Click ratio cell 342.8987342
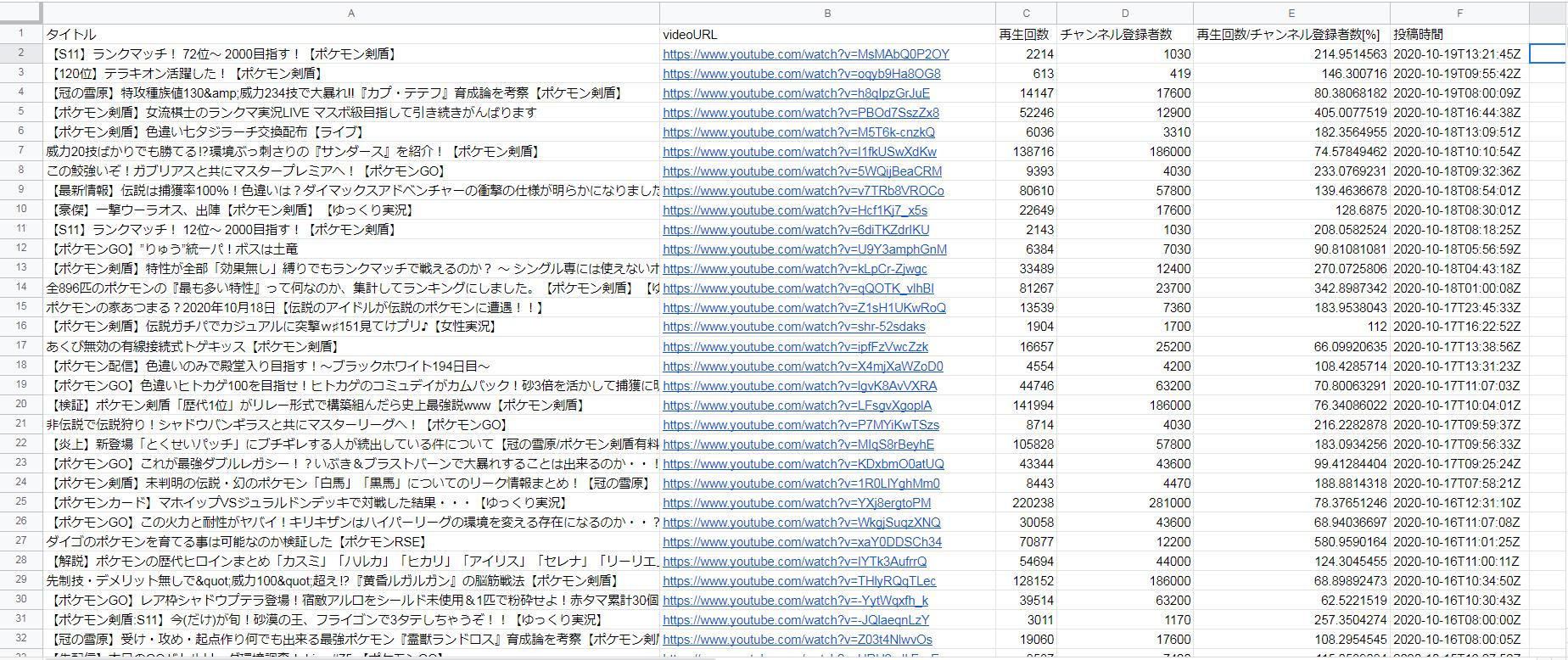The height and width of the screenshot is (660, 1568). click(1291, 288)
